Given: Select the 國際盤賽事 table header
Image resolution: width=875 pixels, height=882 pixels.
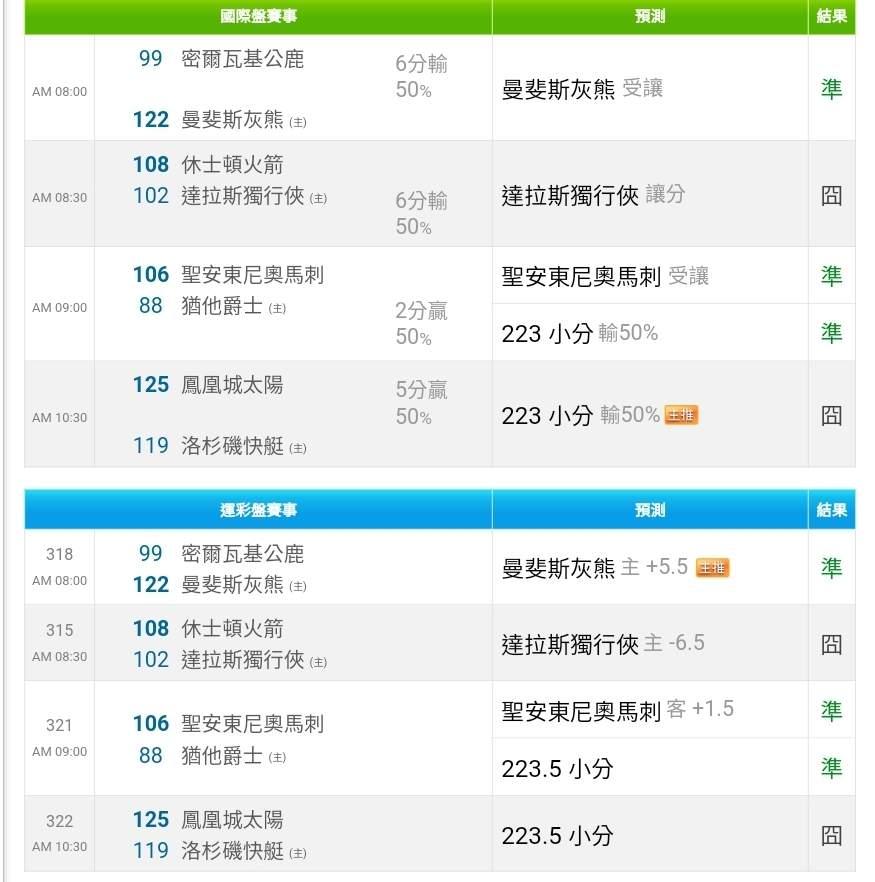Looking at the screenshot, I should [258, 17].
